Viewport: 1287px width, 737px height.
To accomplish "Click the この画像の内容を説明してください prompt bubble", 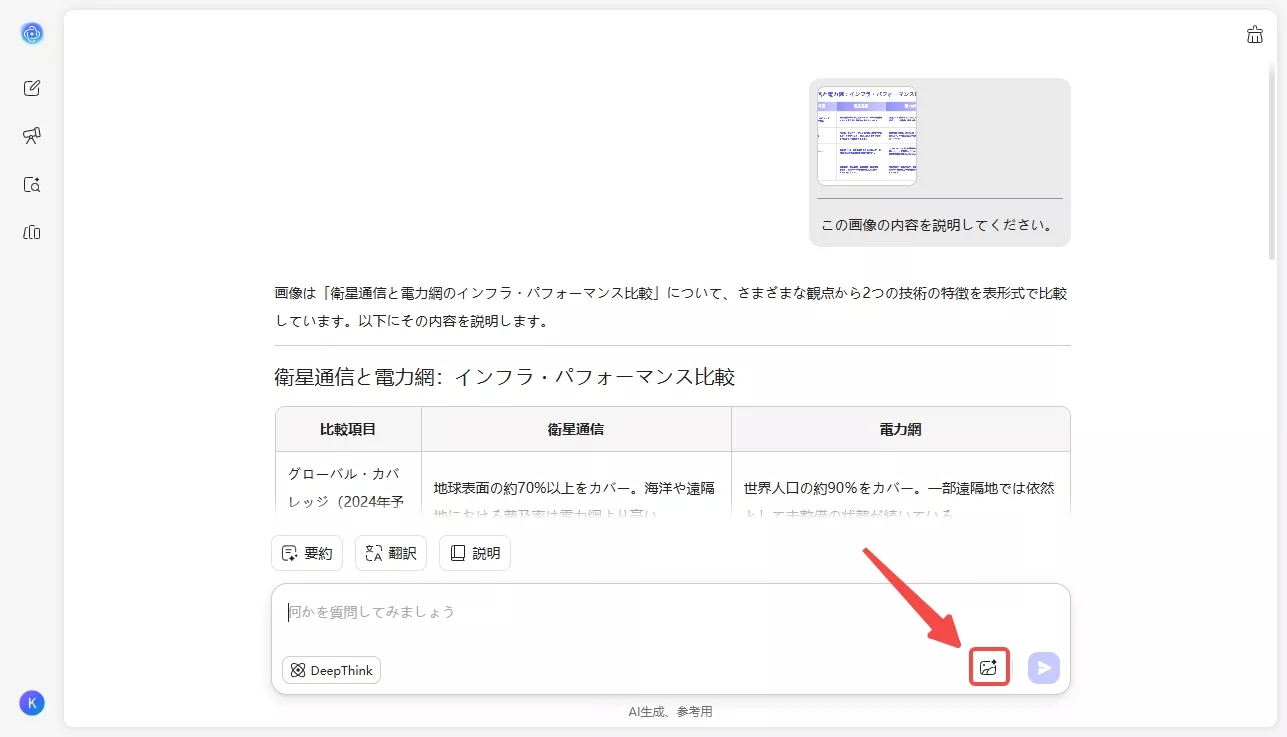I will point(938,225).
